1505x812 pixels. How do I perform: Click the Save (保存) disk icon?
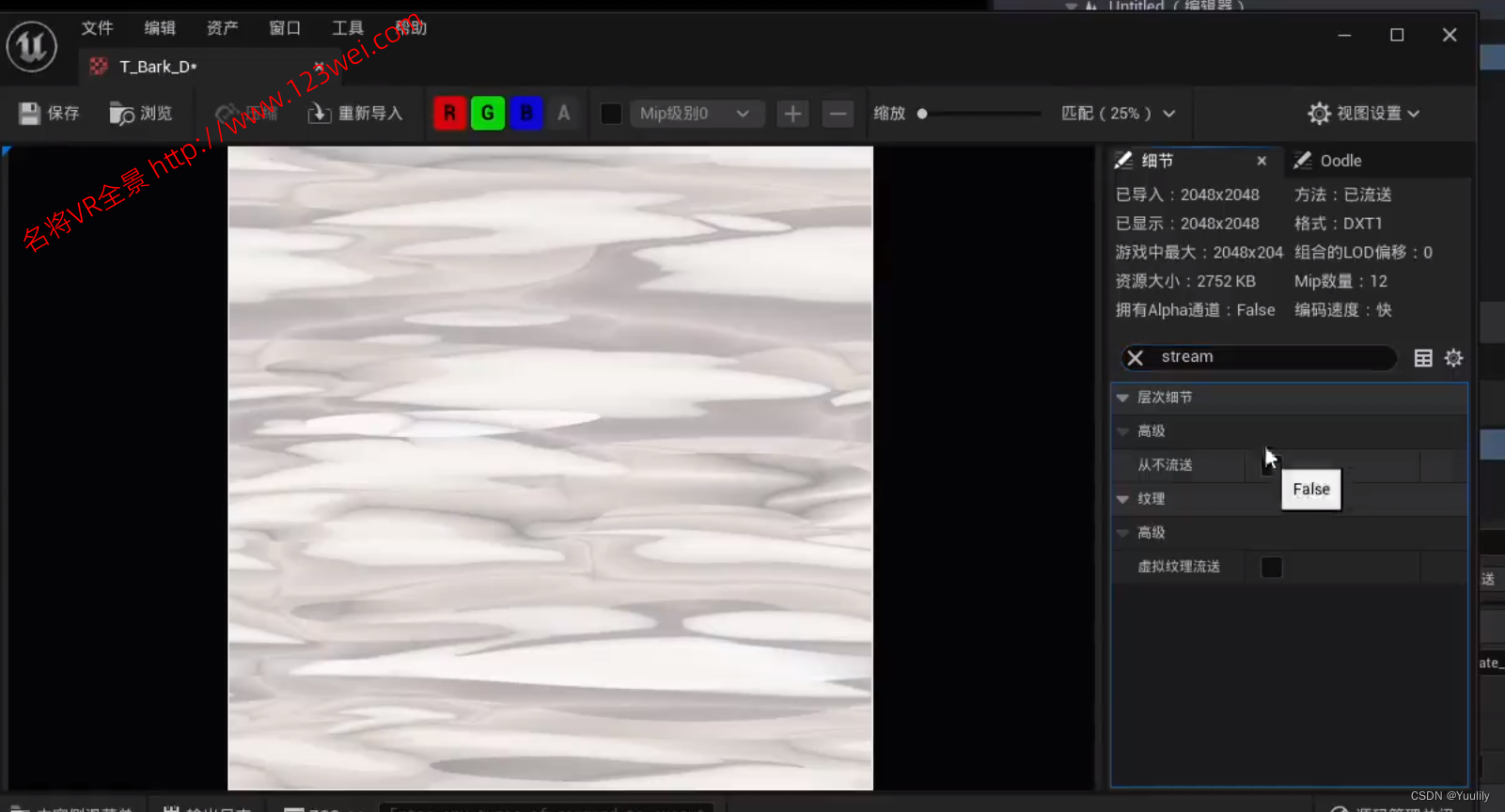(30, 114)
